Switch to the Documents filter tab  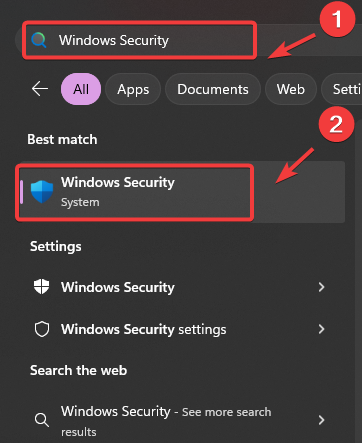tap(213, 89)
